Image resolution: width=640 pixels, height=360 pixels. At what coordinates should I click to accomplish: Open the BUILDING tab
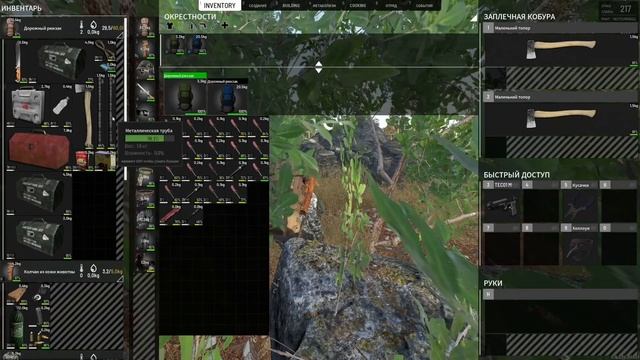(291, 6)
